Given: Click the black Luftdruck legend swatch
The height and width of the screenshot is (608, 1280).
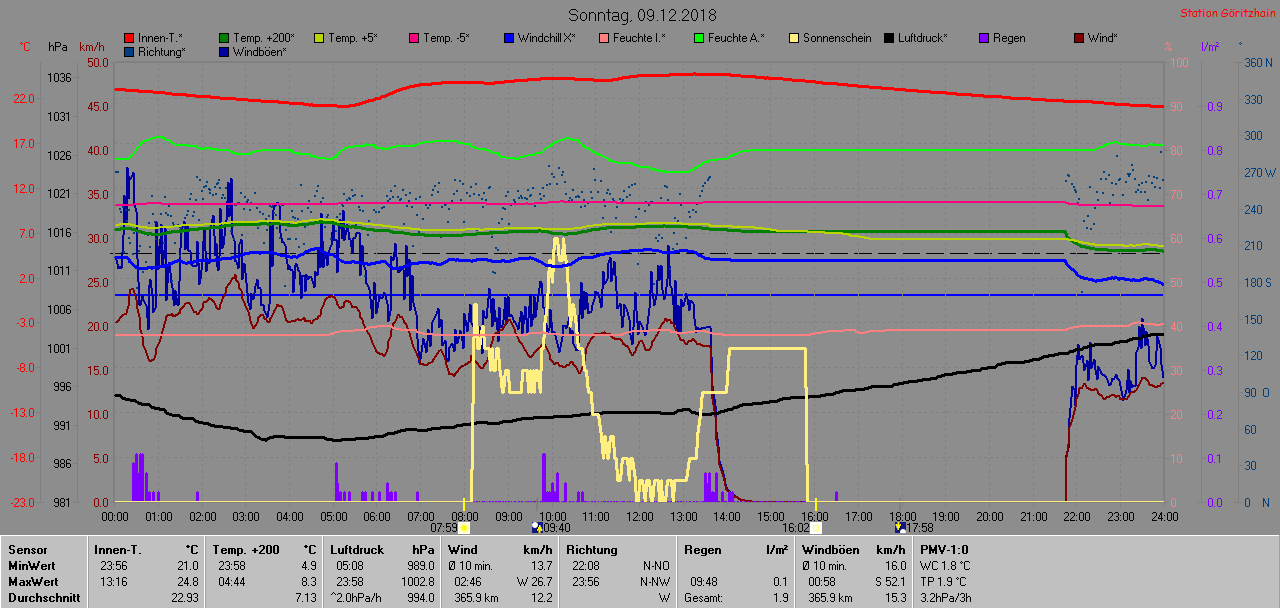Looking at the screenshot, I should pyautogui.click(x=890, y=38).
